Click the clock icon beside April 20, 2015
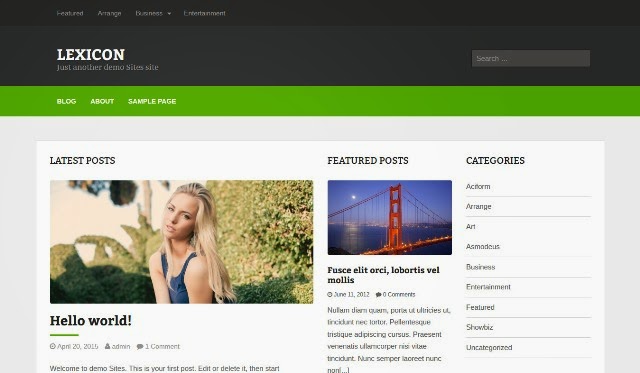 53,346
